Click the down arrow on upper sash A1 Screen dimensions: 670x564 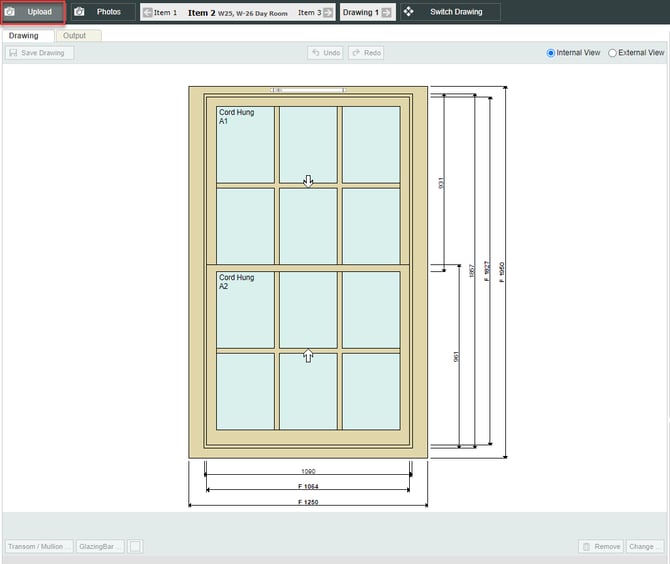308,181
